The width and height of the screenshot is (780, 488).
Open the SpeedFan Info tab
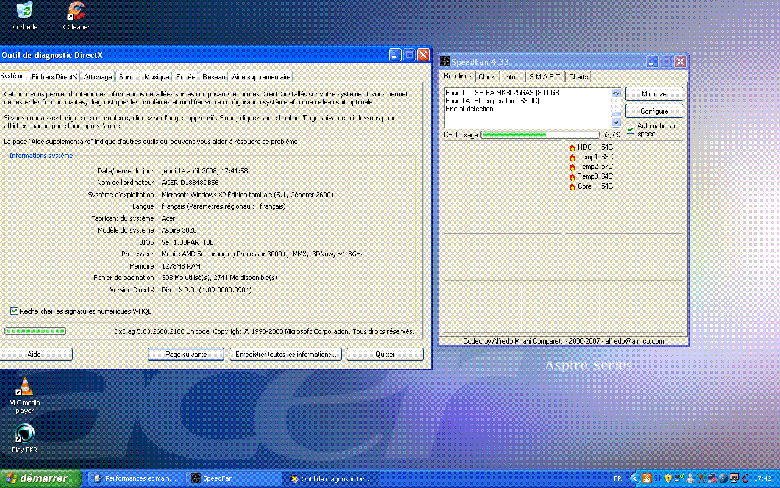pyautogui.click(x=510, y=77)
